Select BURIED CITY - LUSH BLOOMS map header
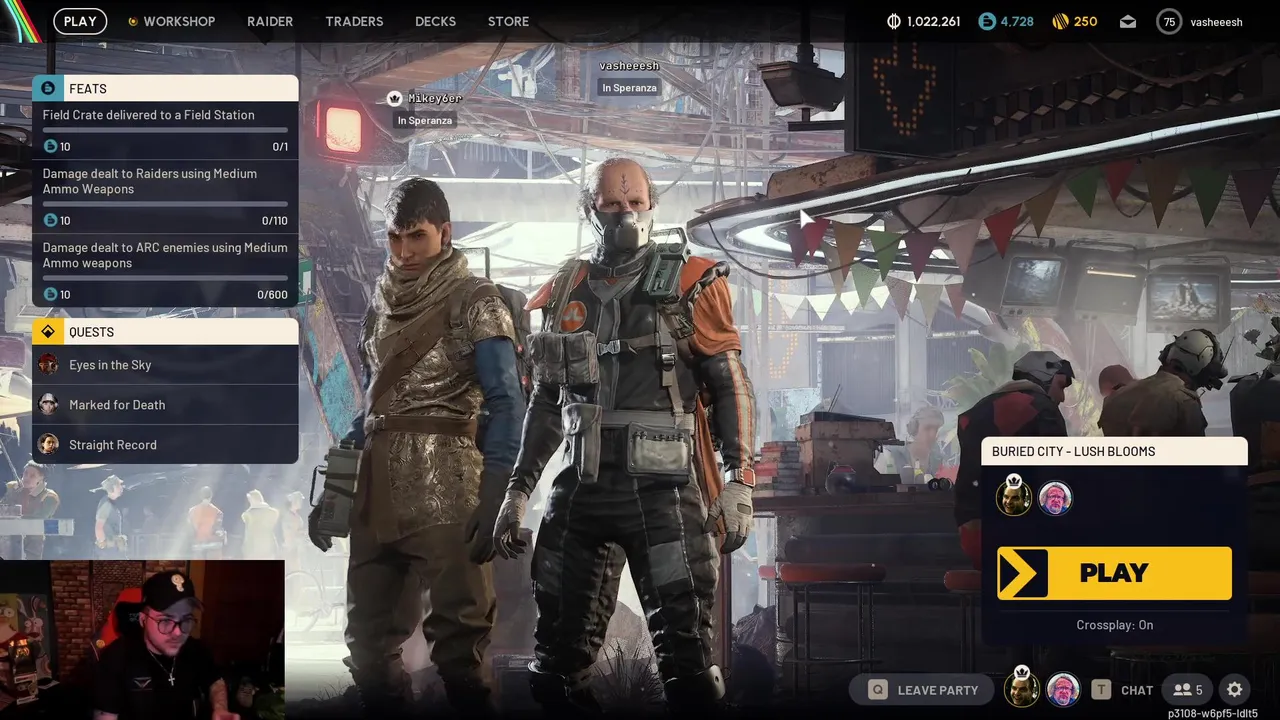 click(x=1114, y=451)
